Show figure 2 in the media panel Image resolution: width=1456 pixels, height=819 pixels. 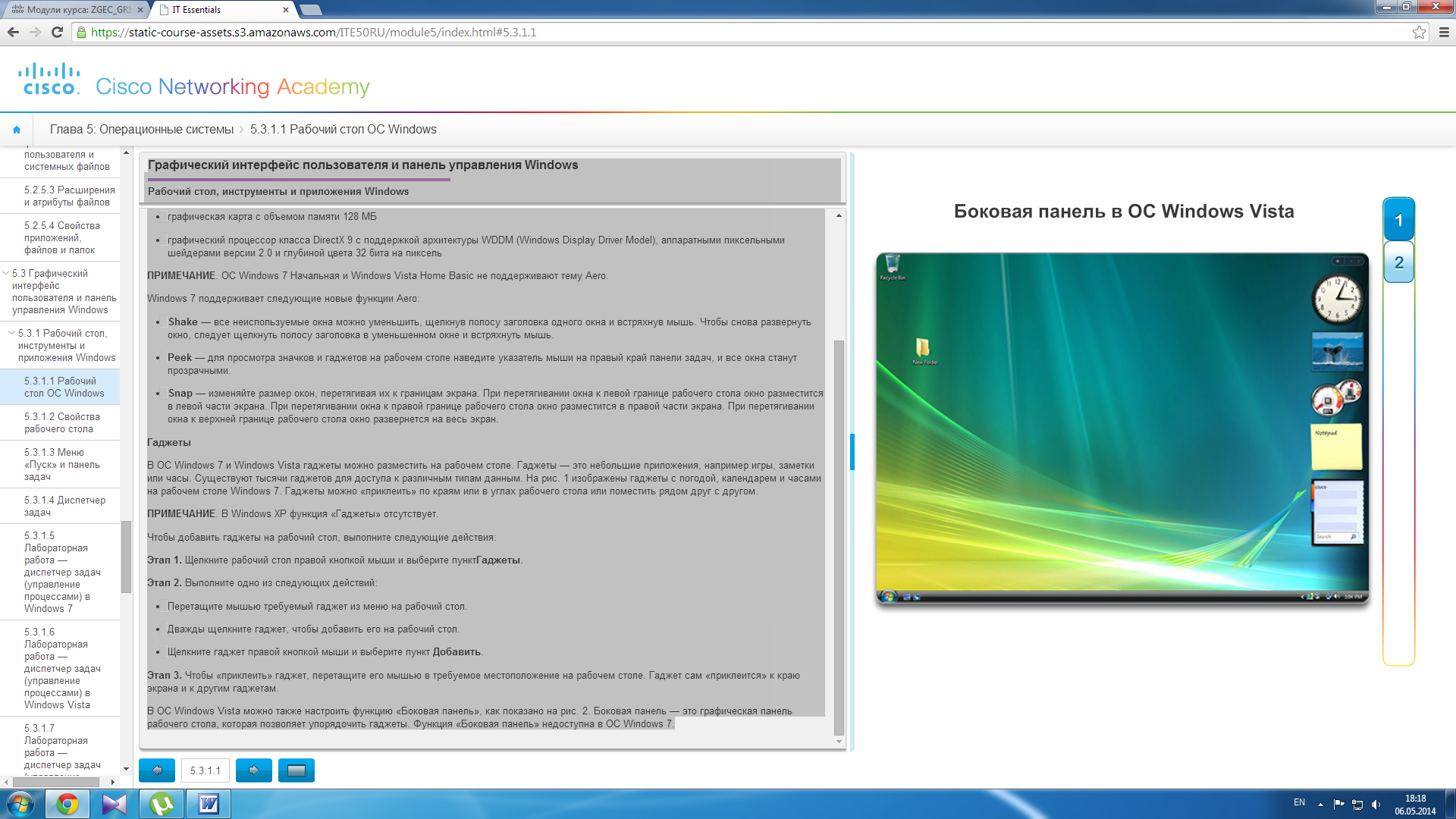(x=1398, y=262)
